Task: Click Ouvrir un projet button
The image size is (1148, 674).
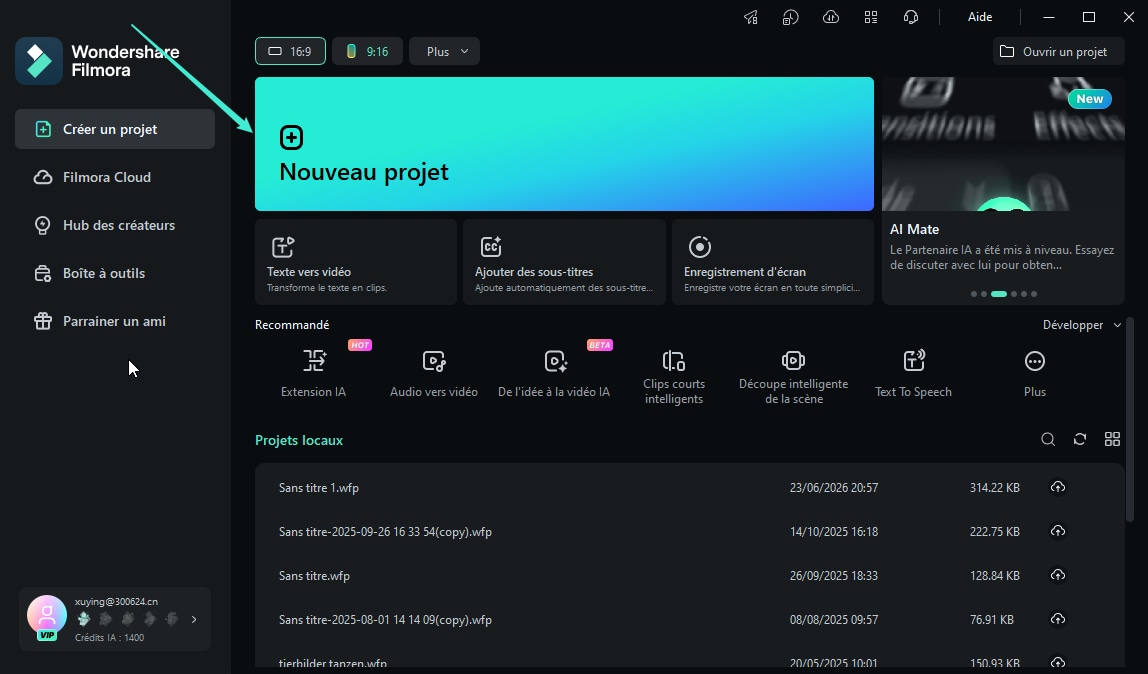Action: (x=1058, y=52)
